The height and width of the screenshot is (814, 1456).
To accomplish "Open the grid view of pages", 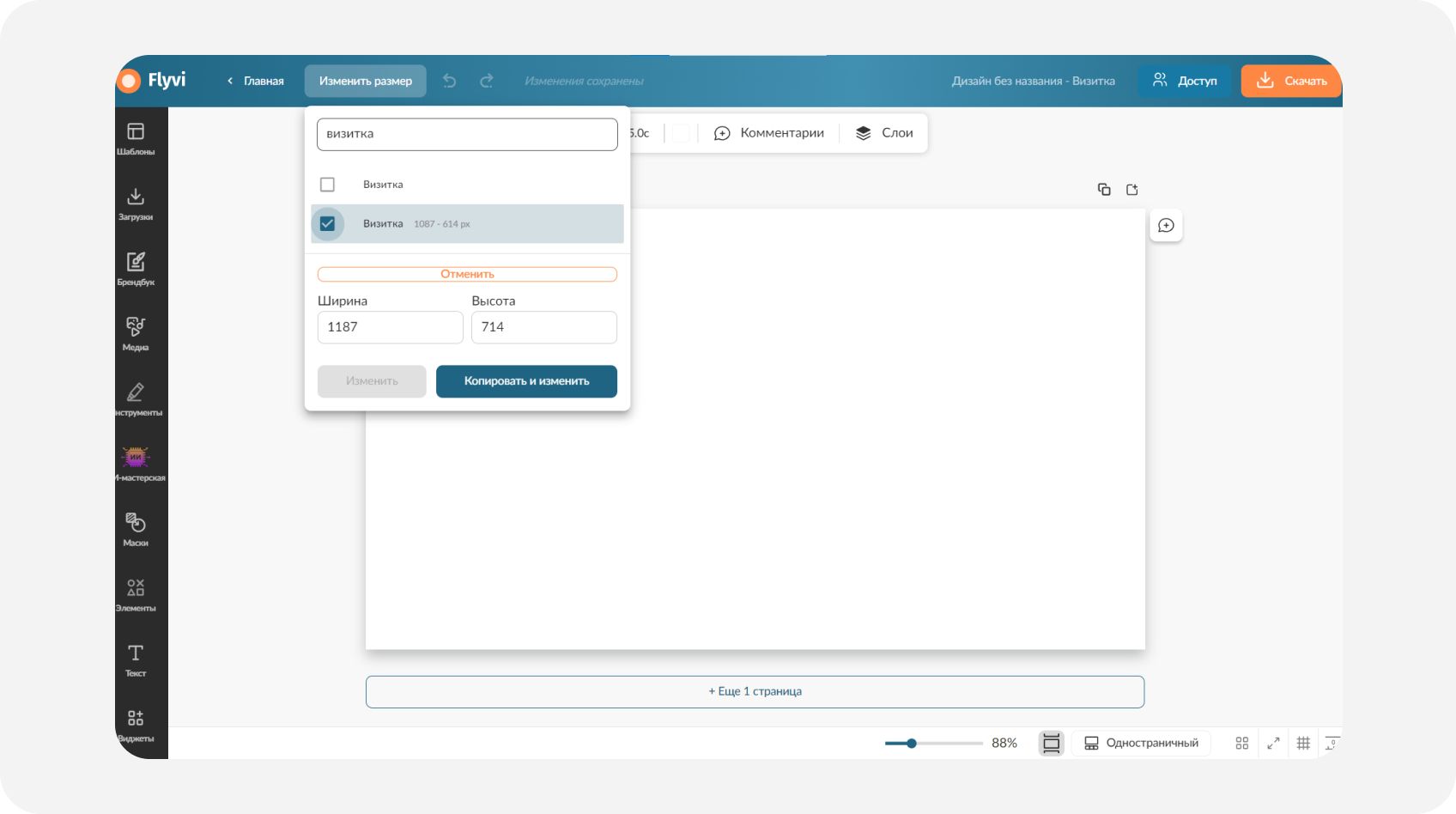I will point(1241,743).
